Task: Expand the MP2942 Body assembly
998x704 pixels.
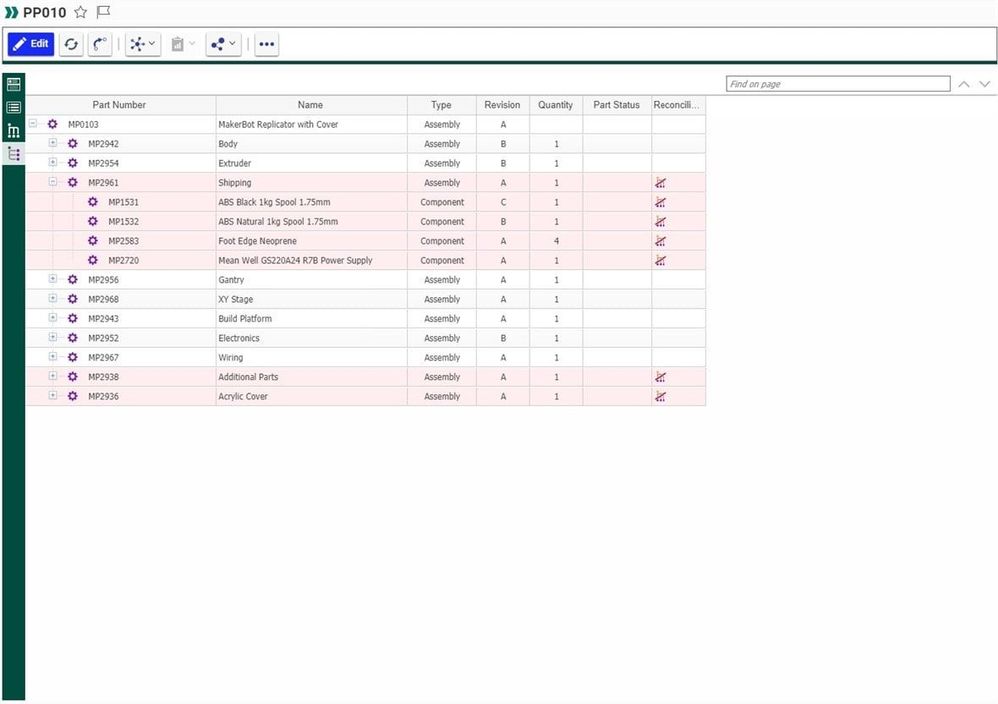Action: click(53, 143)
